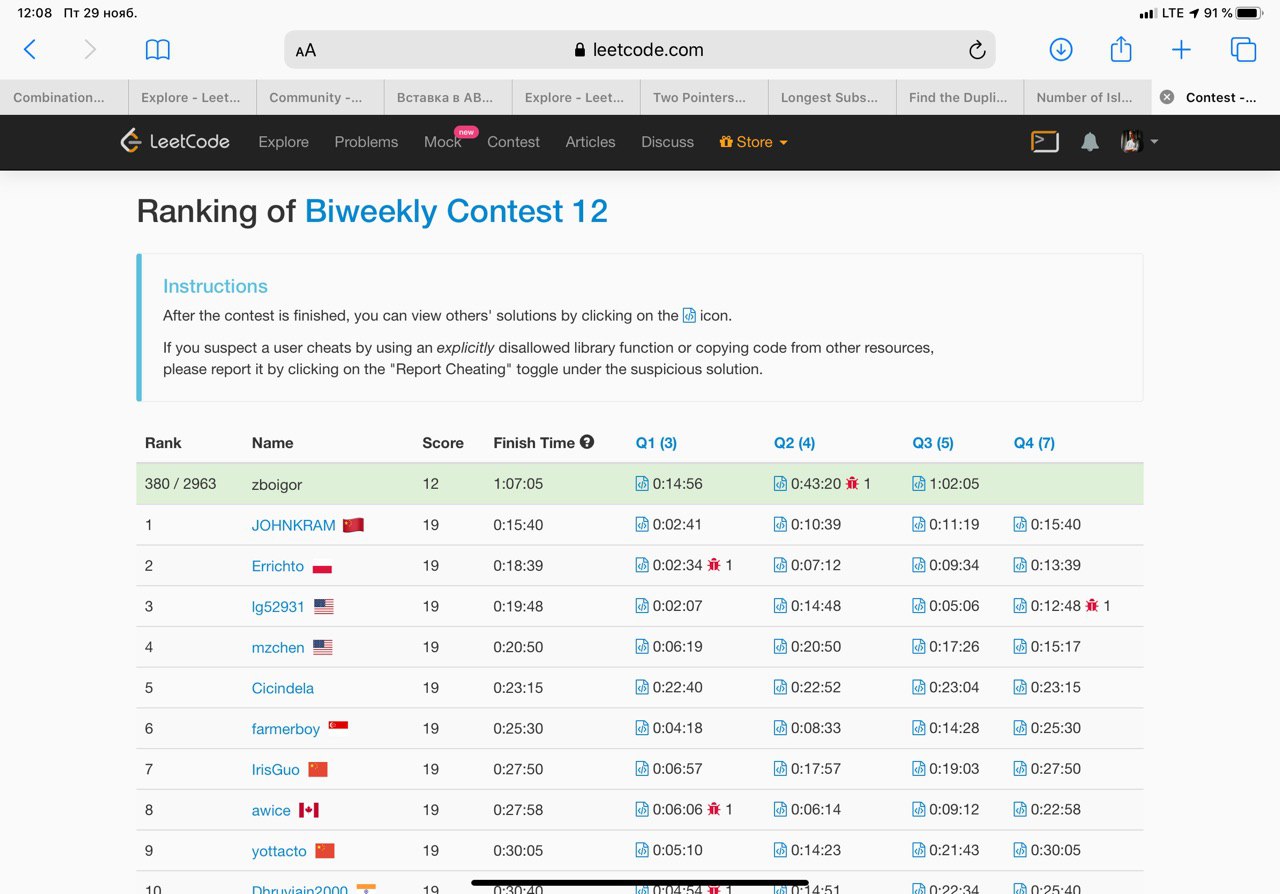1280x894 pixels.
Task: Open the profile avatar dropdown
Action: tap(1139, 141)
